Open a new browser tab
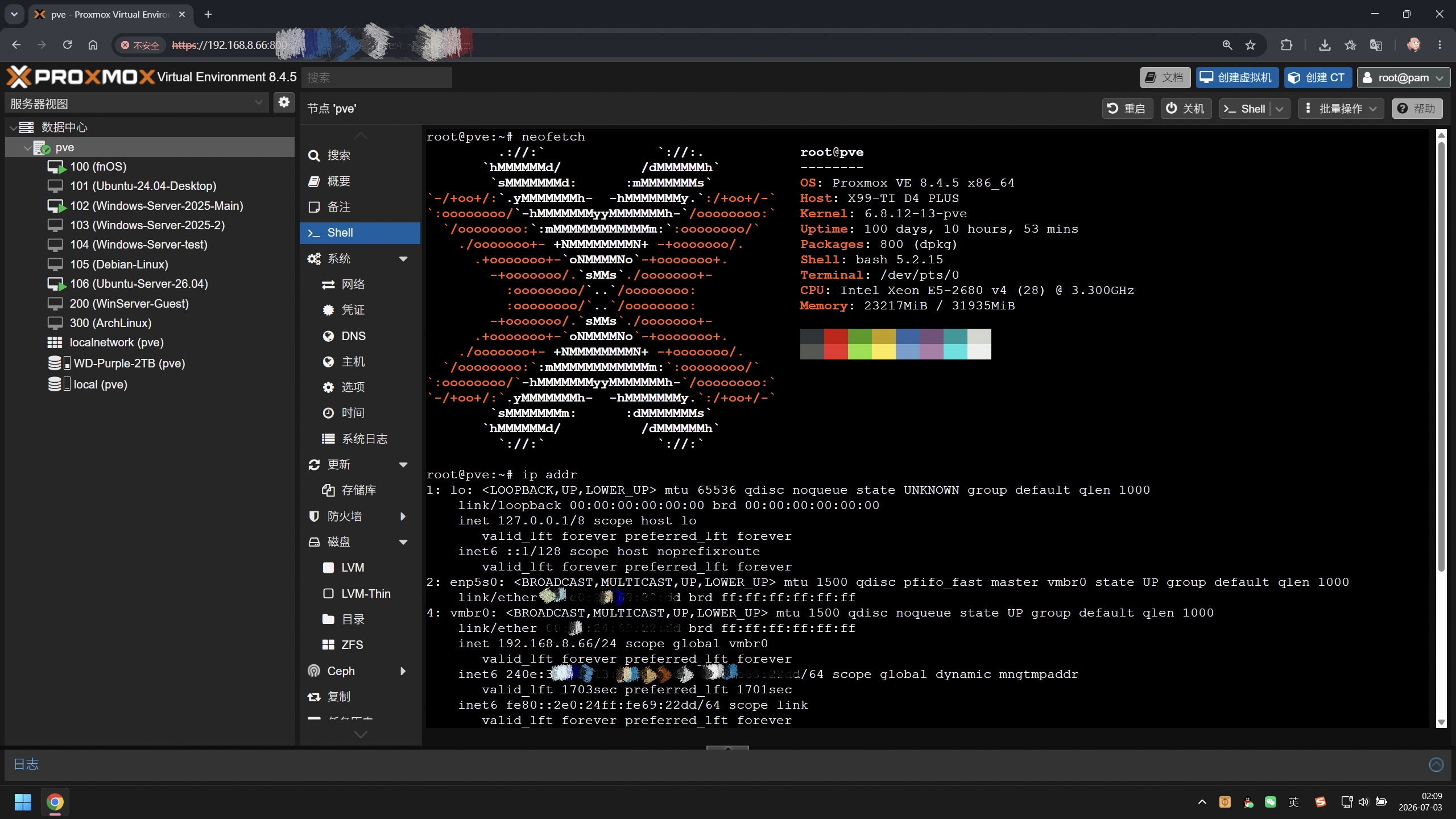 click(208, 14)
